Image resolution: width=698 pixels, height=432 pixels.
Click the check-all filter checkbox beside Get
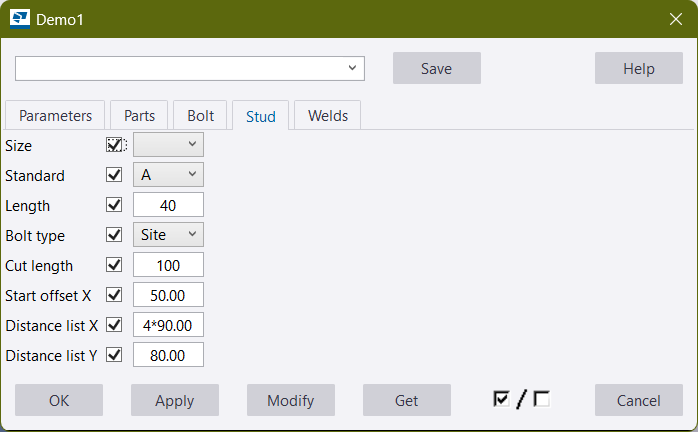[501, 399]
